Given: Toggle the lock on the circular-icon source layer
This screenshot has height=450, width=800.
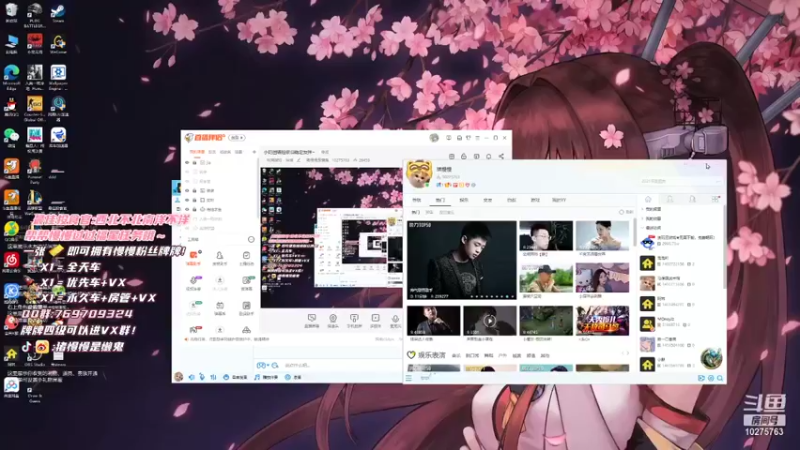Looking at the screenshot, I should pyautogui.click(x=194, y=209).
